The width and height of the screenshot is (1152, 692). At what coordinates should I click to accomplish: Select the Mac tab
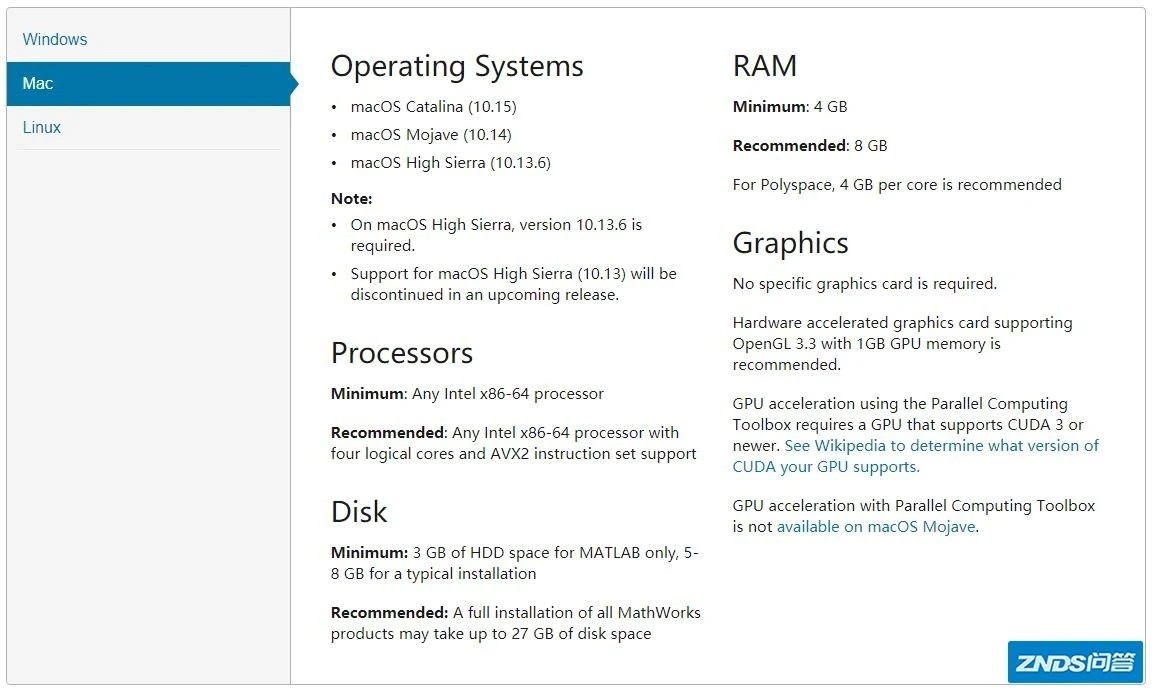tap(38, 84)
